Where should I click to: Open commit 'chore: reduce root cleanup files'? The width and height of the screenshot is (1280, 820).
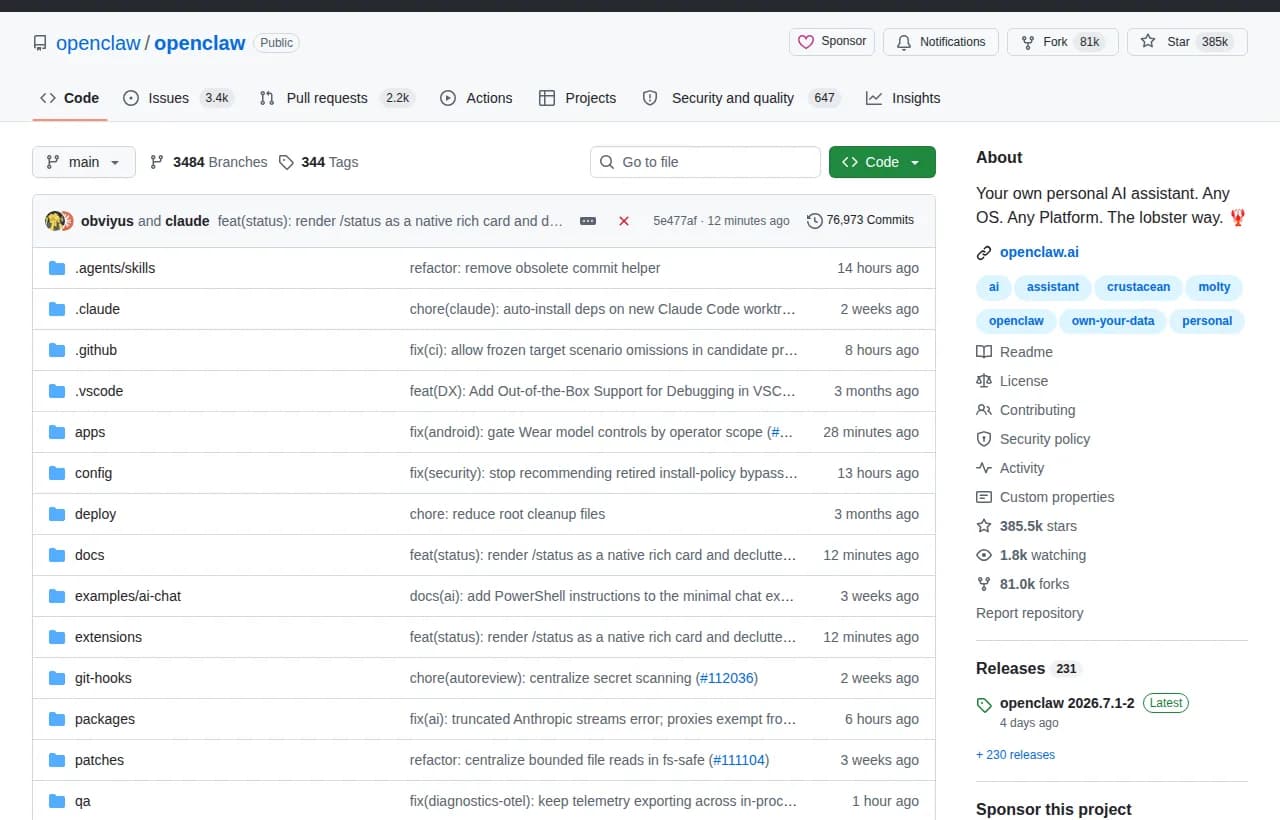[507, 514]
